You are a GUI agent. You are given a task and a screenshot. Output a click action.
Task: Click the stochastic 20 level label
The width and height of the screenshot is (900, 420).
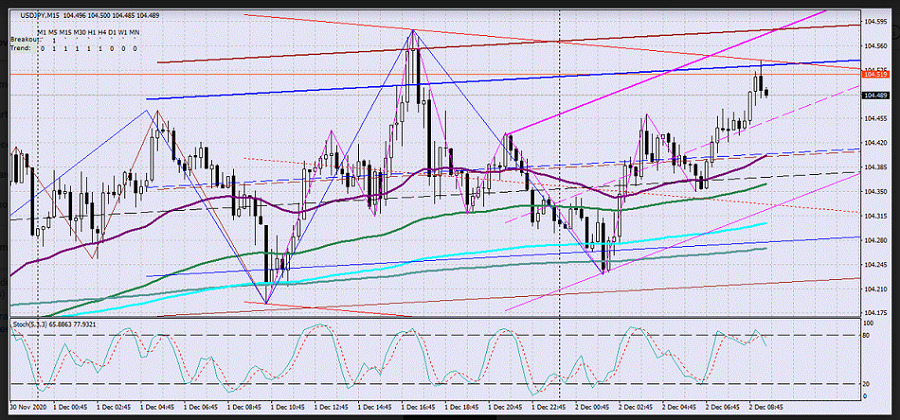(x=866, y=383)
